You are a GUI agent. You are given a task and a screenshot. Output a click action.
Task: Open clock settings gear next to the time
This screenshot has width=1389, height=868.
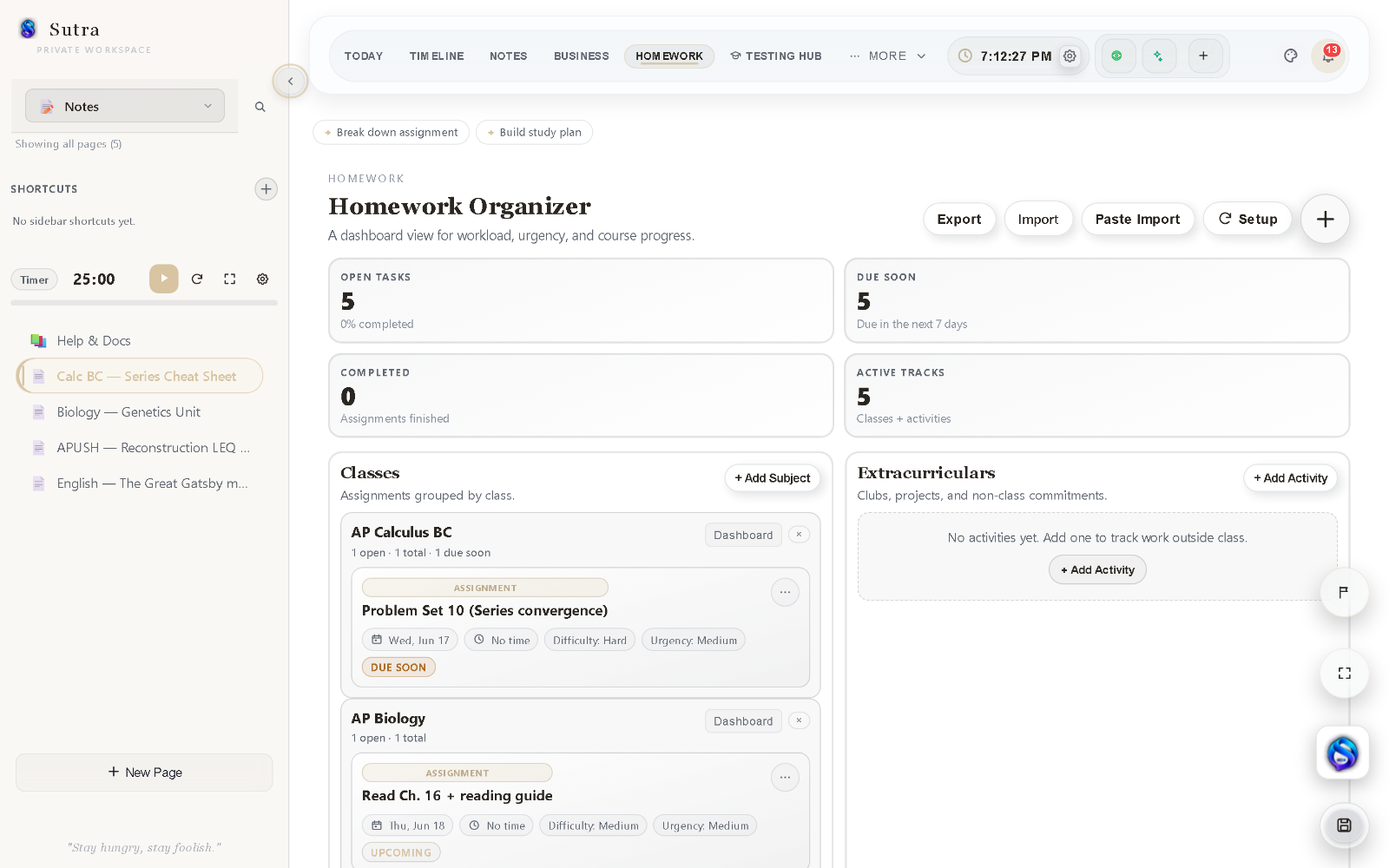point(1070,56)
